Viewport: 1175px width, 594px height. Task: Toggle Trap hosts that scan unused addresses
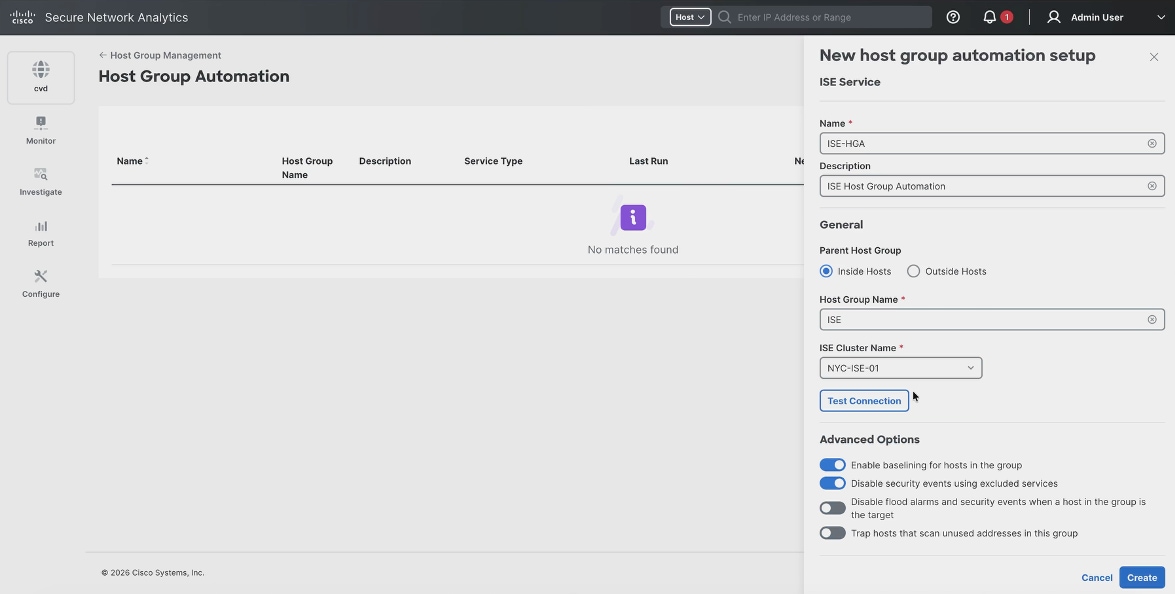833,533
